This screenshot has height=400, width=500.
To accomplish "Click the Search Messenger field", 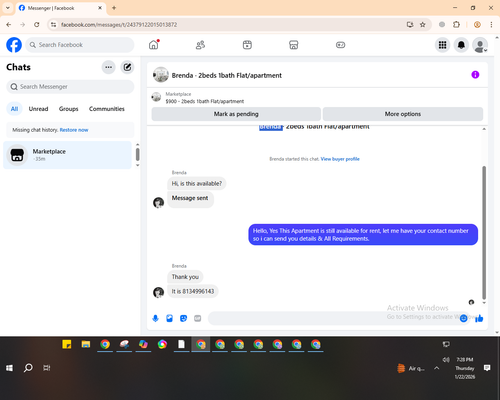I will click(x=70, y=87).
